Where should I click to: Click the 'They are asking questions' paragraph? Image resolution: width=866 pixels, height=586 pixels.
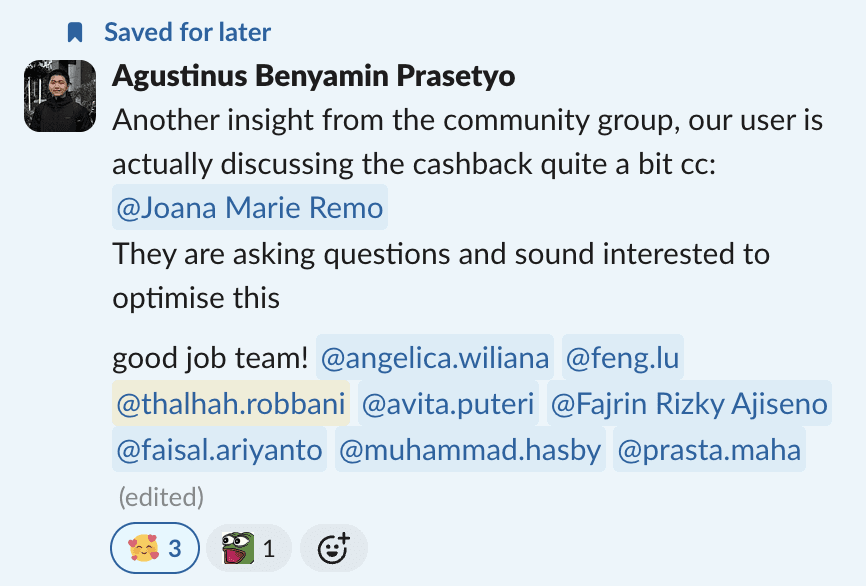pos(441,276)
